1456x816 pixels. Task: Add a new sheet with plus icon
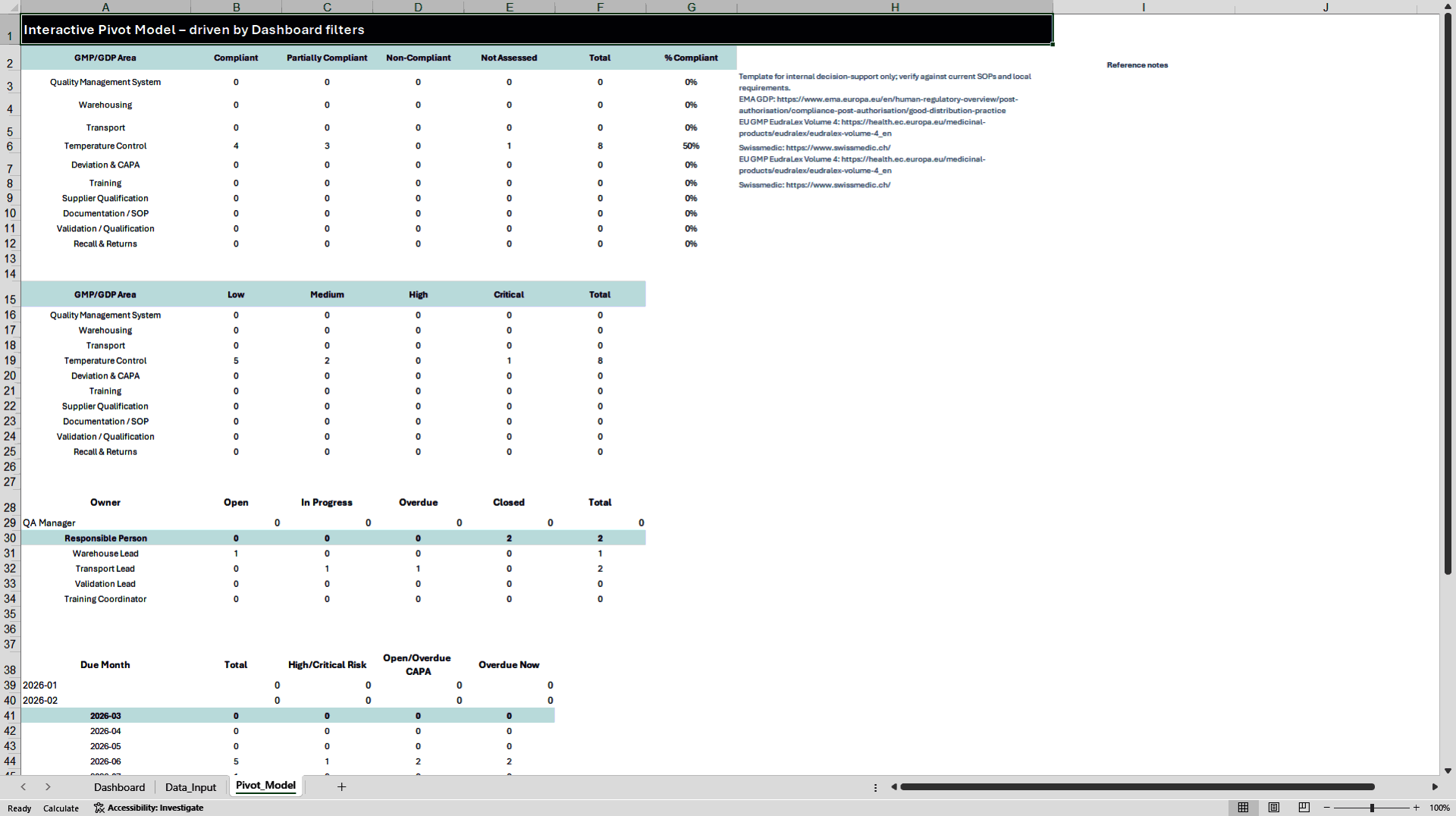341,787
